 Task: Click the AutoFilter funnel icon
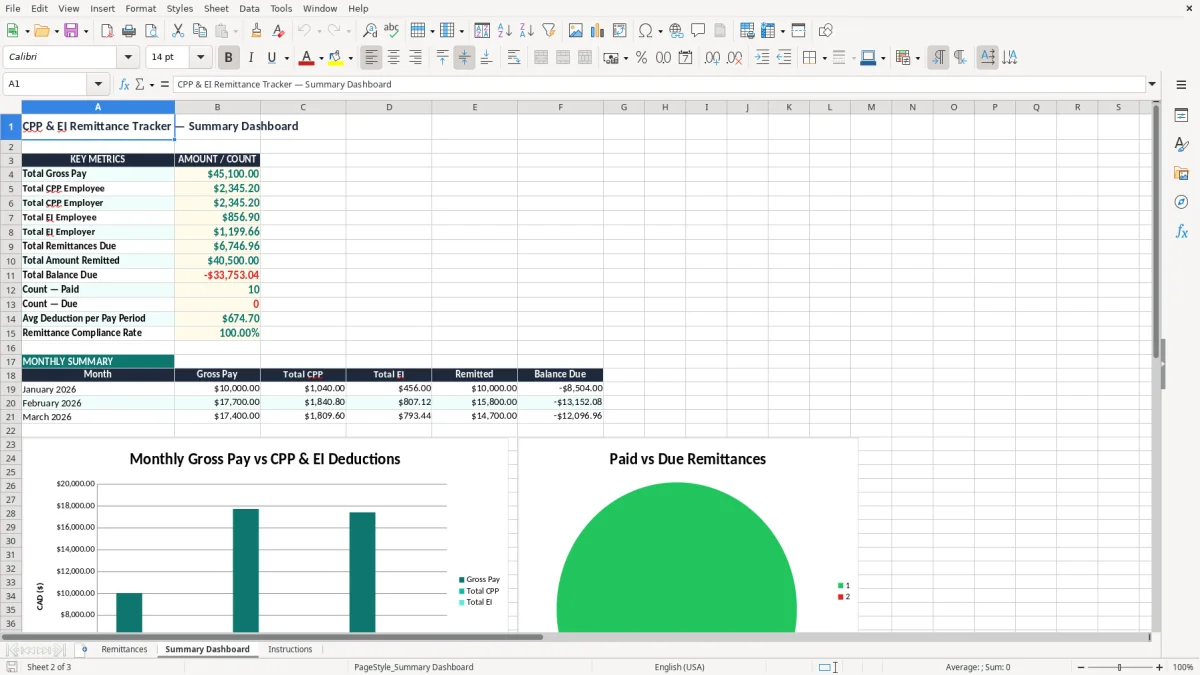(549, 31)
